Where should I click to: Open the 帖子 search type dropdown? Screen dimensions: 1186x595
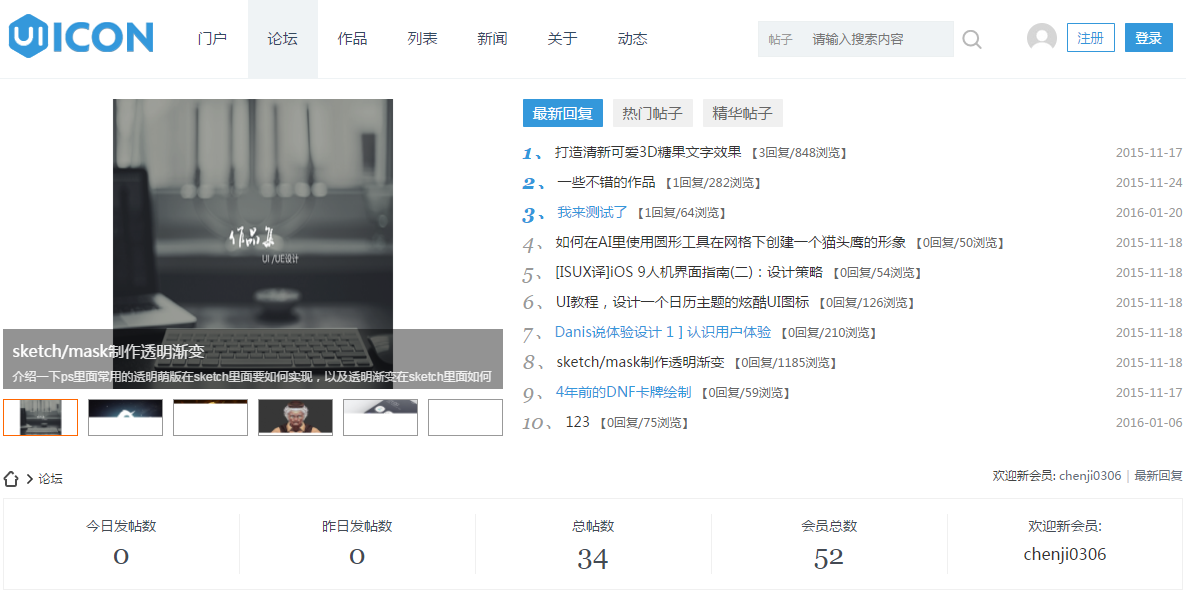pos(780,40)
